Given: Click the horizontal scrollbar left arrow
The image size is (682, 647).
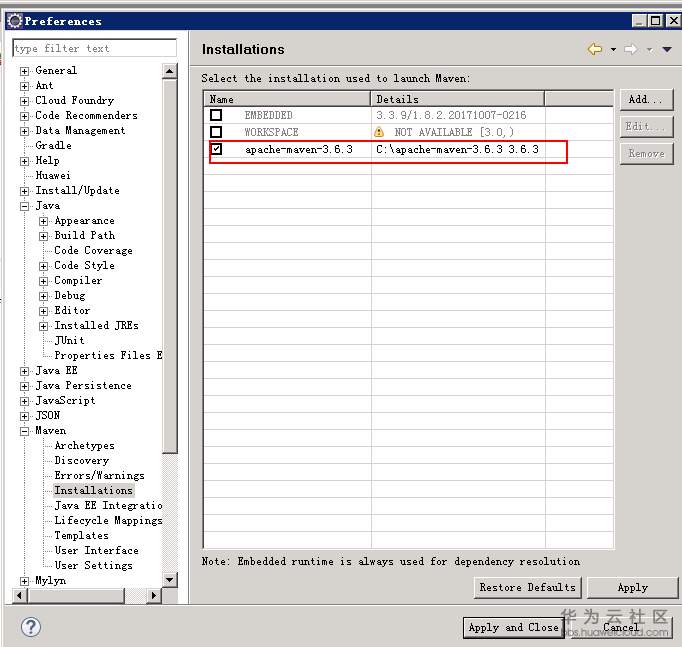Looking at the screenshot, I should tap(20, 595).
